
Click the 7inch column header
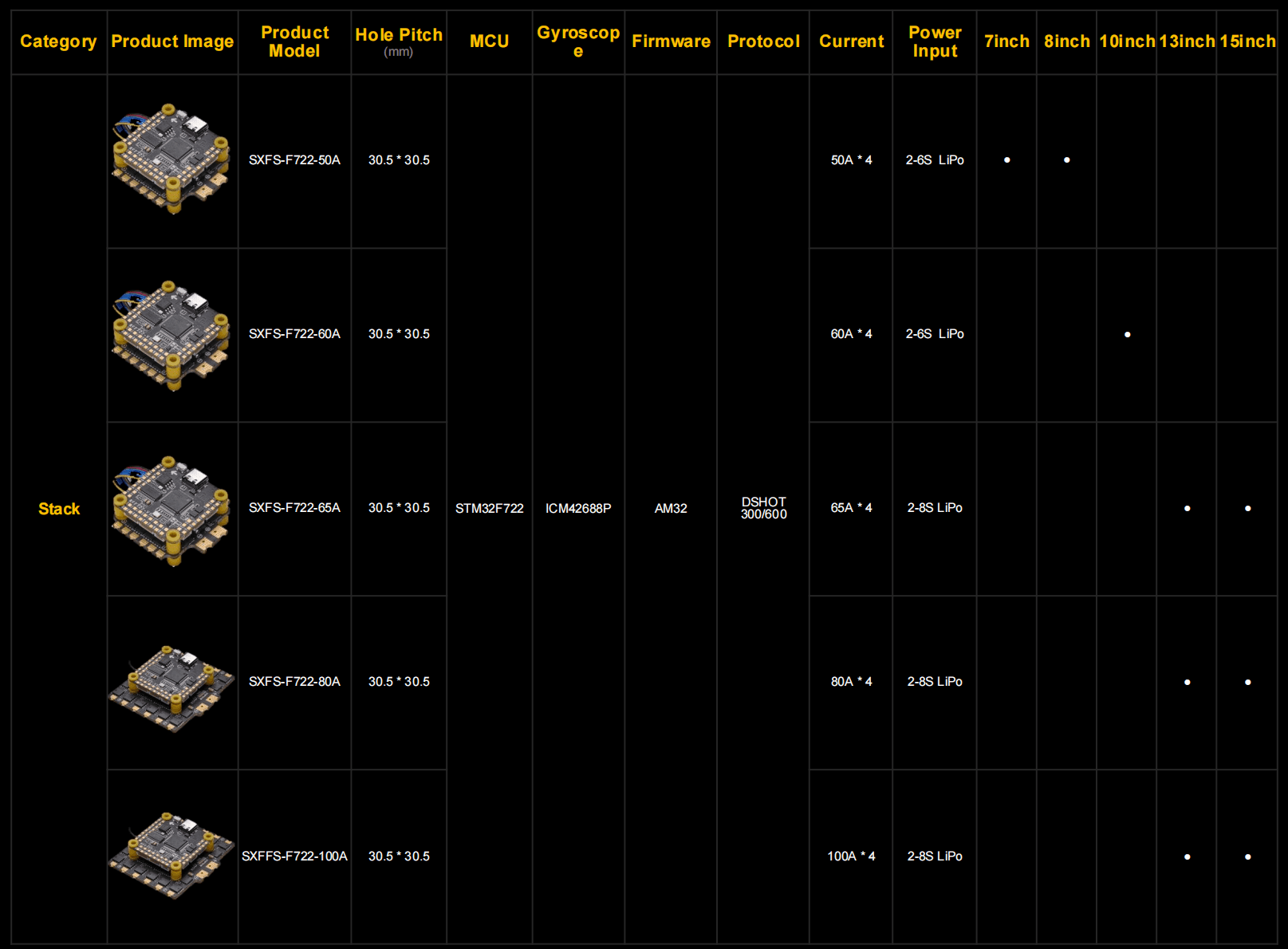coord(1006,41)
